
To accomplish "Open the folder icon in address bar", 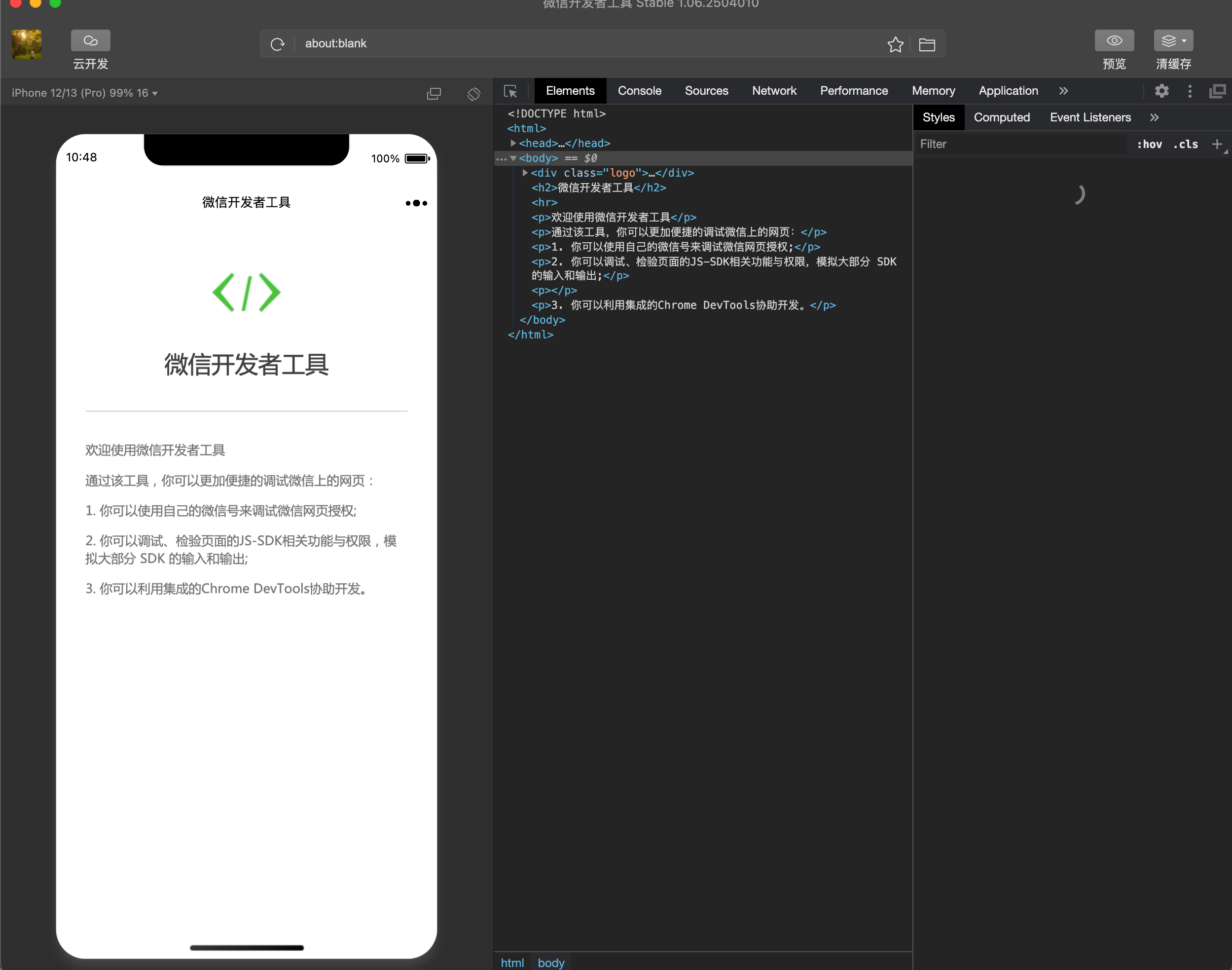I will pos(927,44).
